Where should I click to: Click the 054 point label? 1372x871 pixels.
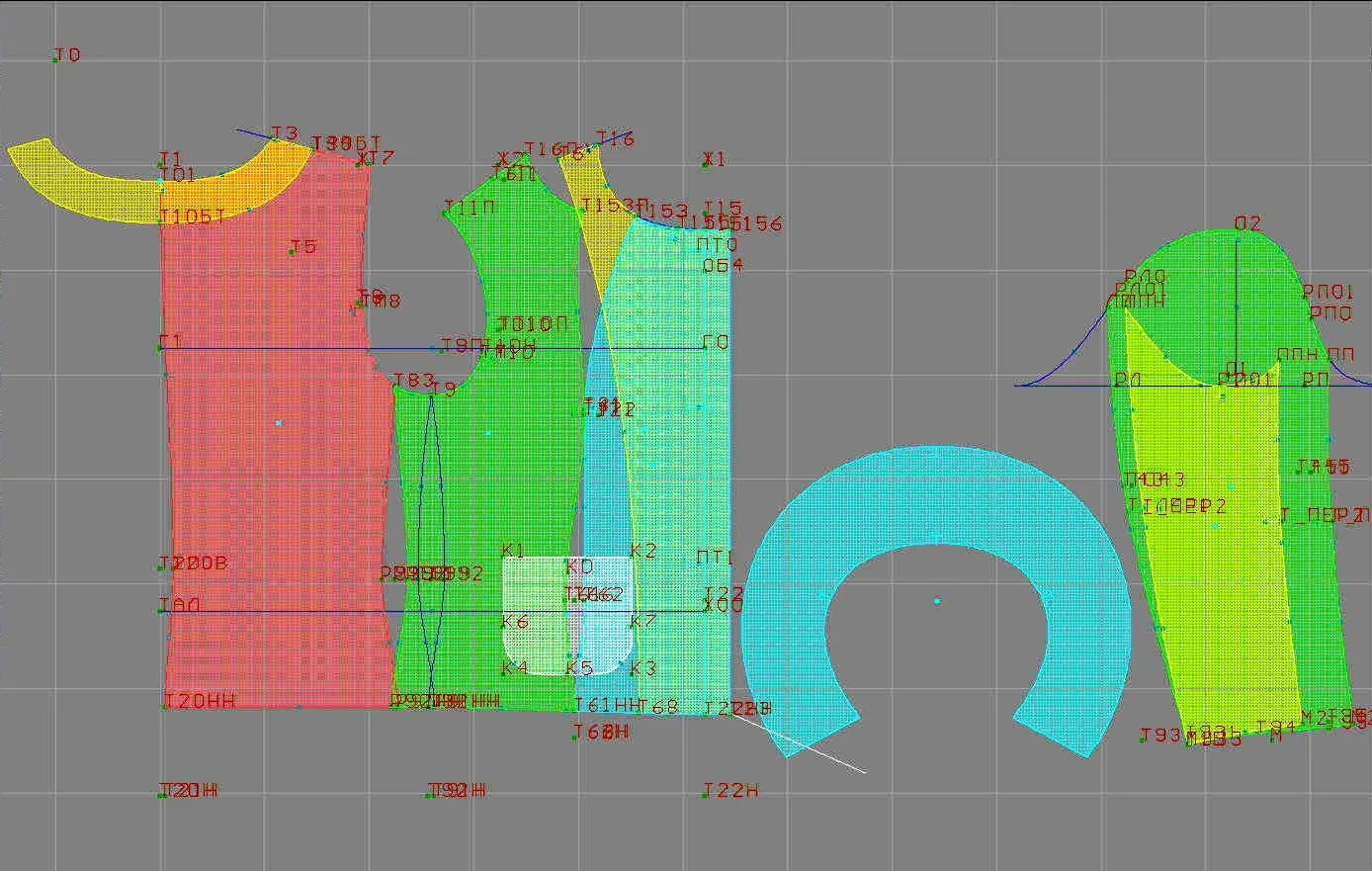[x=723, y=265]
